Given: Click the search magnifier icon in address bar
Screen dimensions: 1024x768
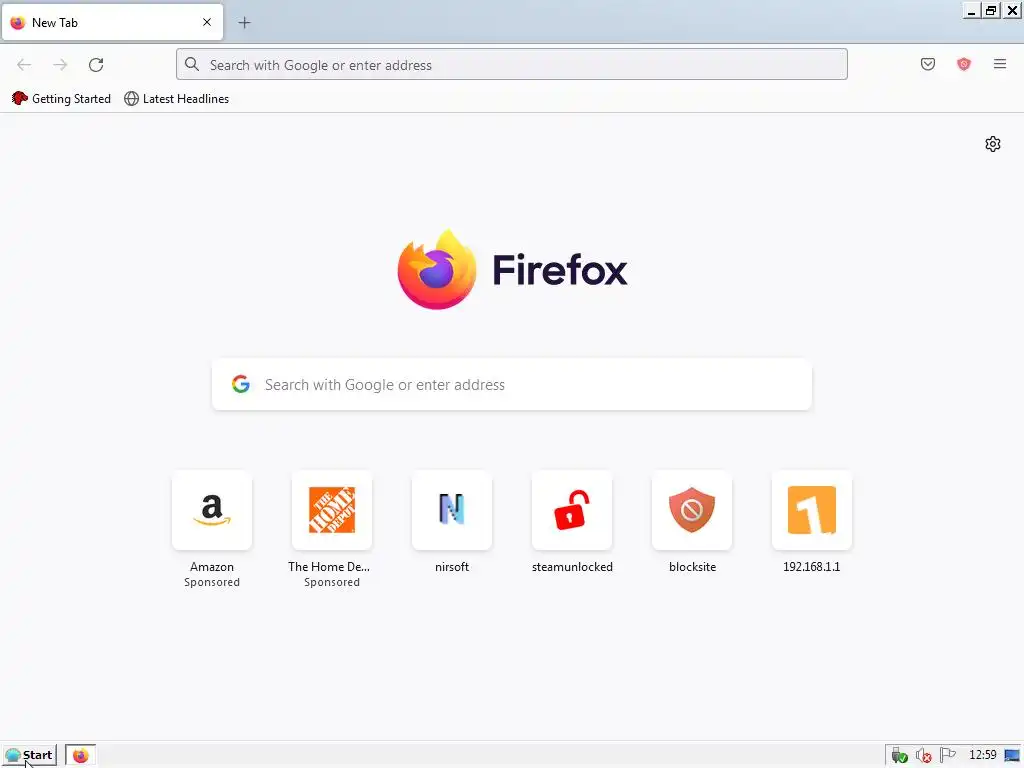Looking at the screenshot, I should click(191, 64).
